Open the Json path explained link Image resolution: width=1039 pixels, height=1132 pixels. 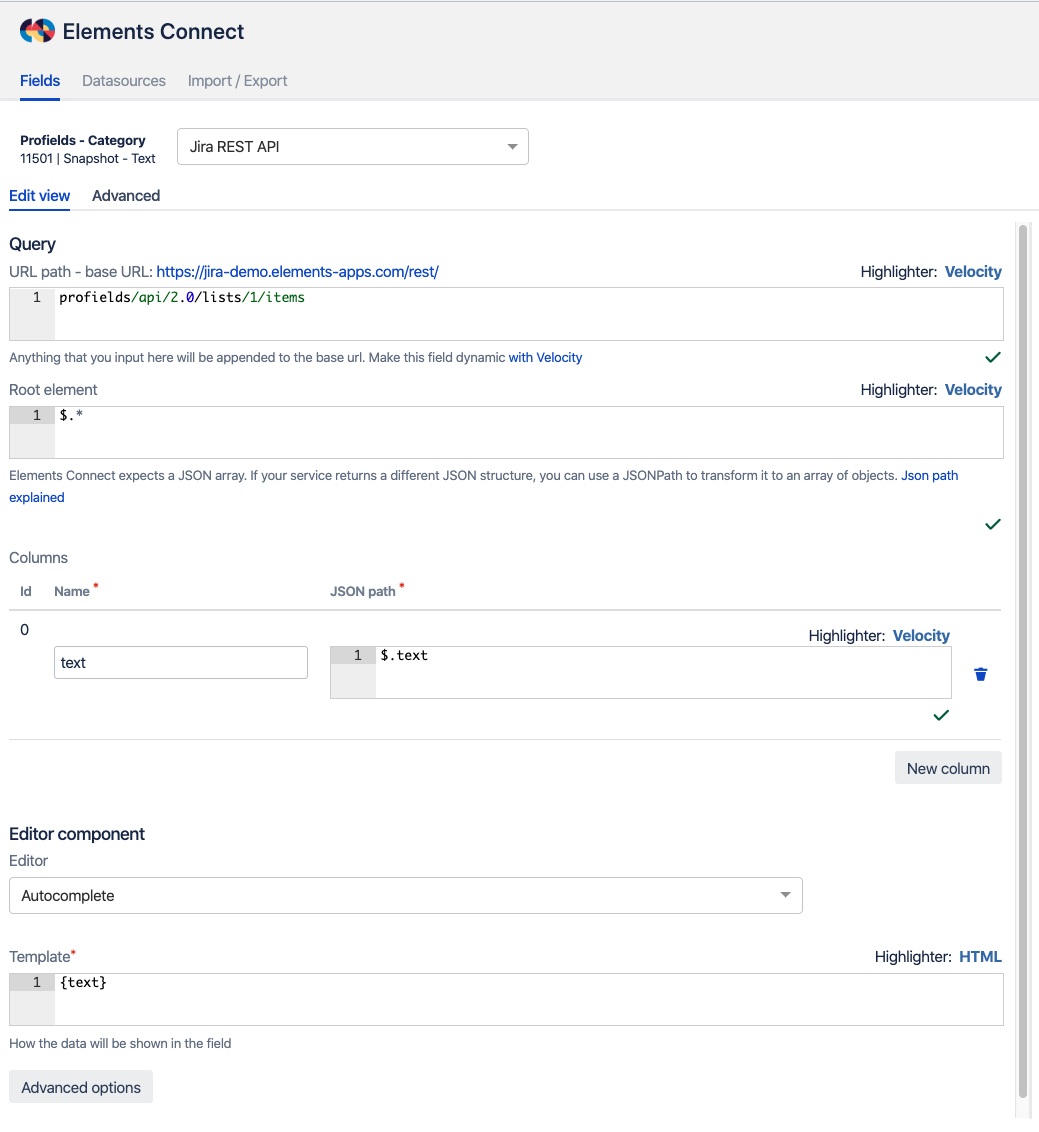click(929, 476)
